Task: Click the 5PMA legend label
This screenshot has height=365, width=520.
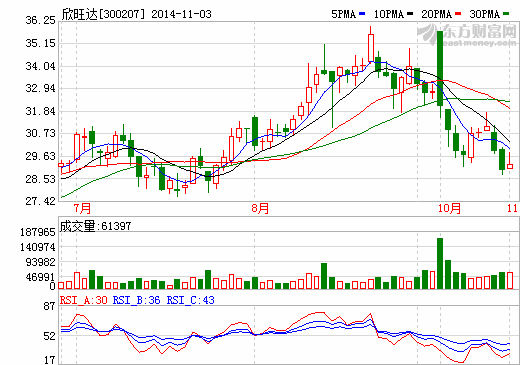Action: click(344, 14)
